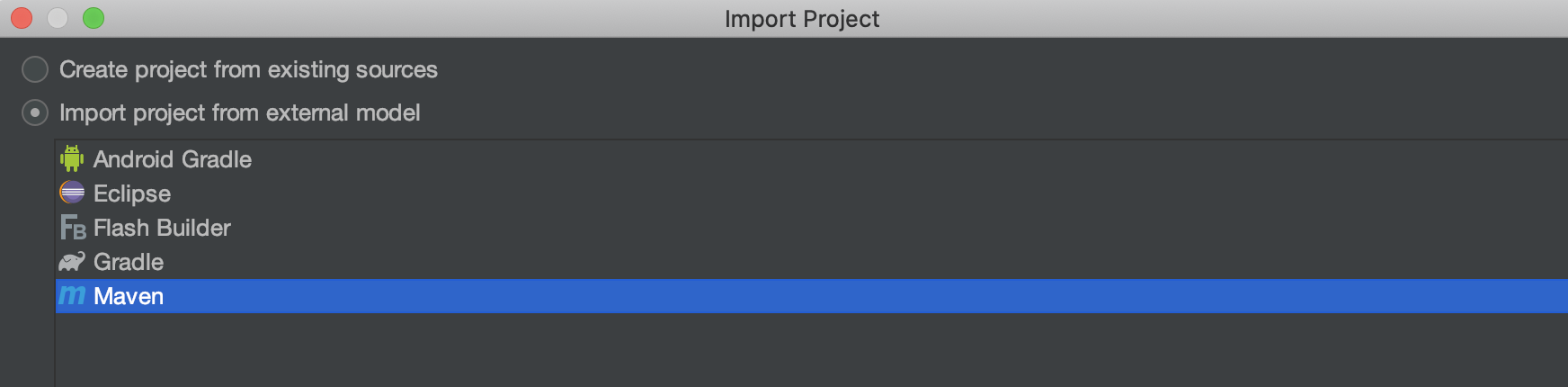Click the FB Flash Builder icon
The image size is (1568, 387).
click(73, 227)
